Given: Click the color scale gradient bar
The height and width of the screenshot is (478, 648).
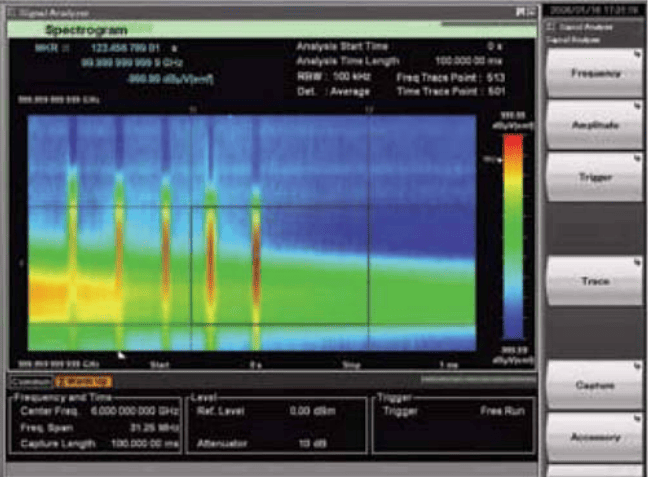Looking at the screenshot, I should coord(511,235).
